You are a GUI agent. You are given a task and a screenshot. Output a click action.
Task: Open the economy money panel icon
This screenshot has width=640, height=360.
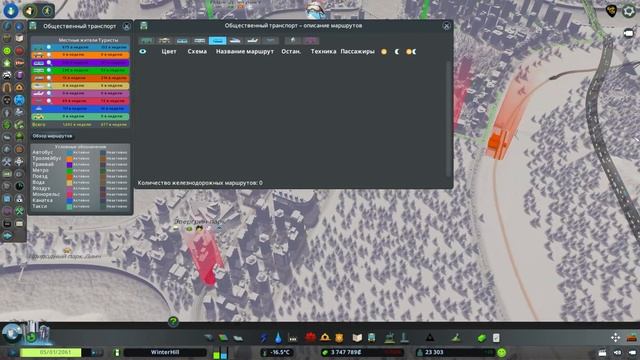point(482,338)
